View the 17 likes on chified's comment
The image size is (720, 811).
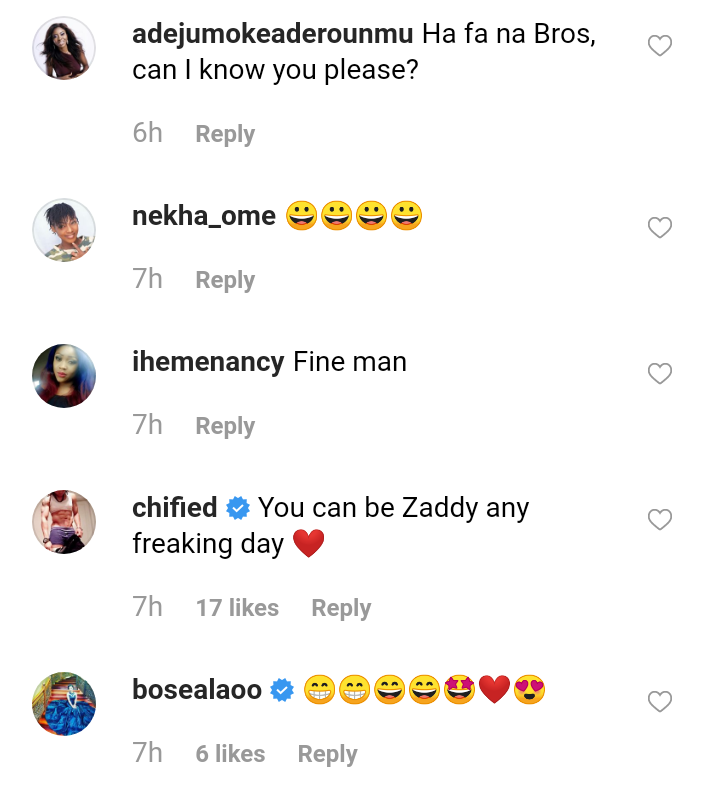(237, 608)
